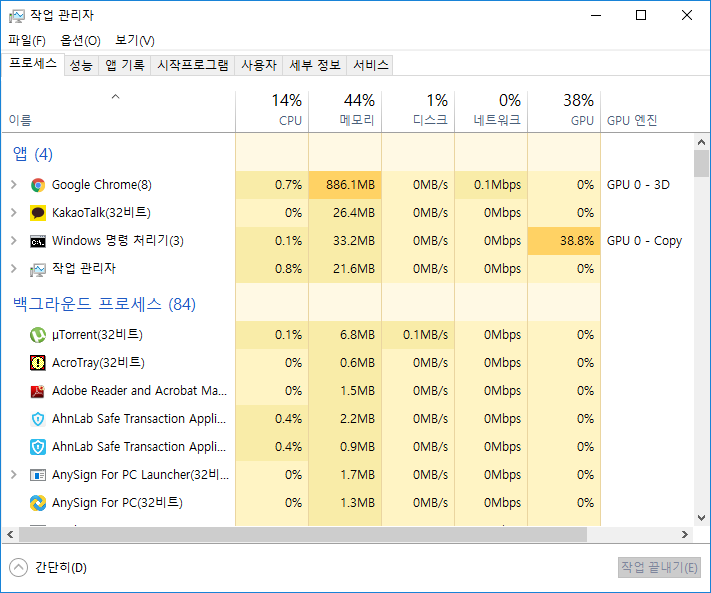
Task: Switch to the 사용자 tab
Action: pos(259,65)
